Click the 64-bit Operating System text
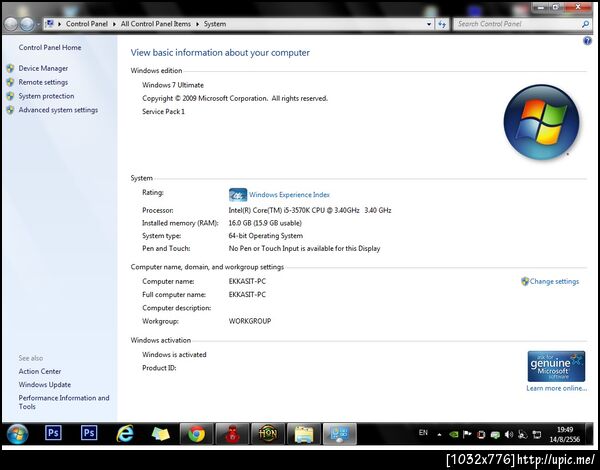This screenshot has width=600, height=470. tap(266, 236)
